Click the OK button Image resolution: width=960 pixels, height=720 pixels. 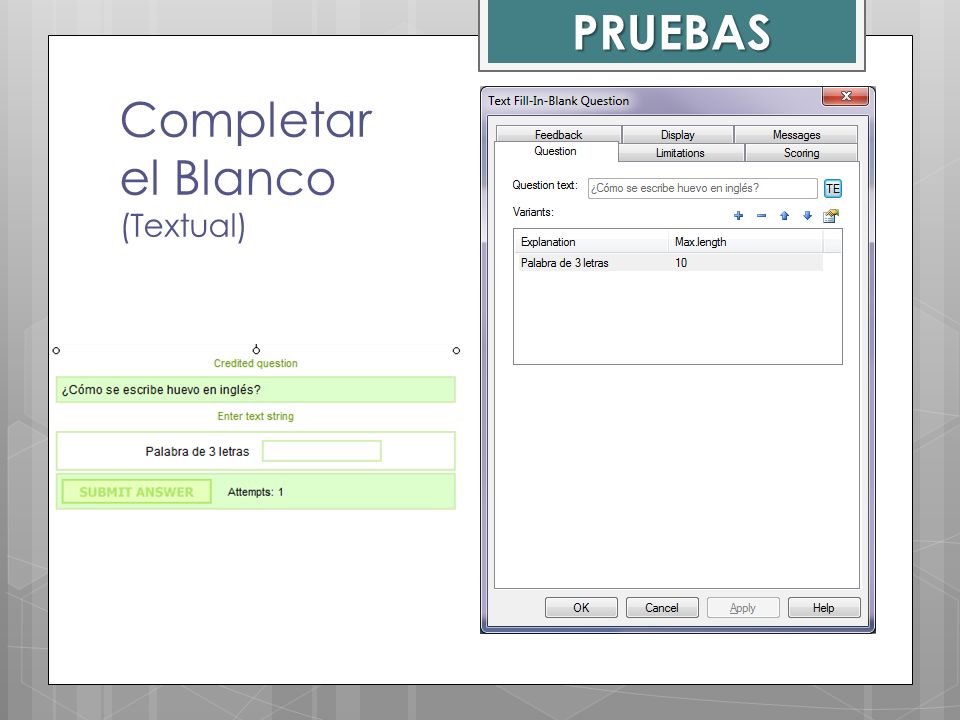point(581,607)
